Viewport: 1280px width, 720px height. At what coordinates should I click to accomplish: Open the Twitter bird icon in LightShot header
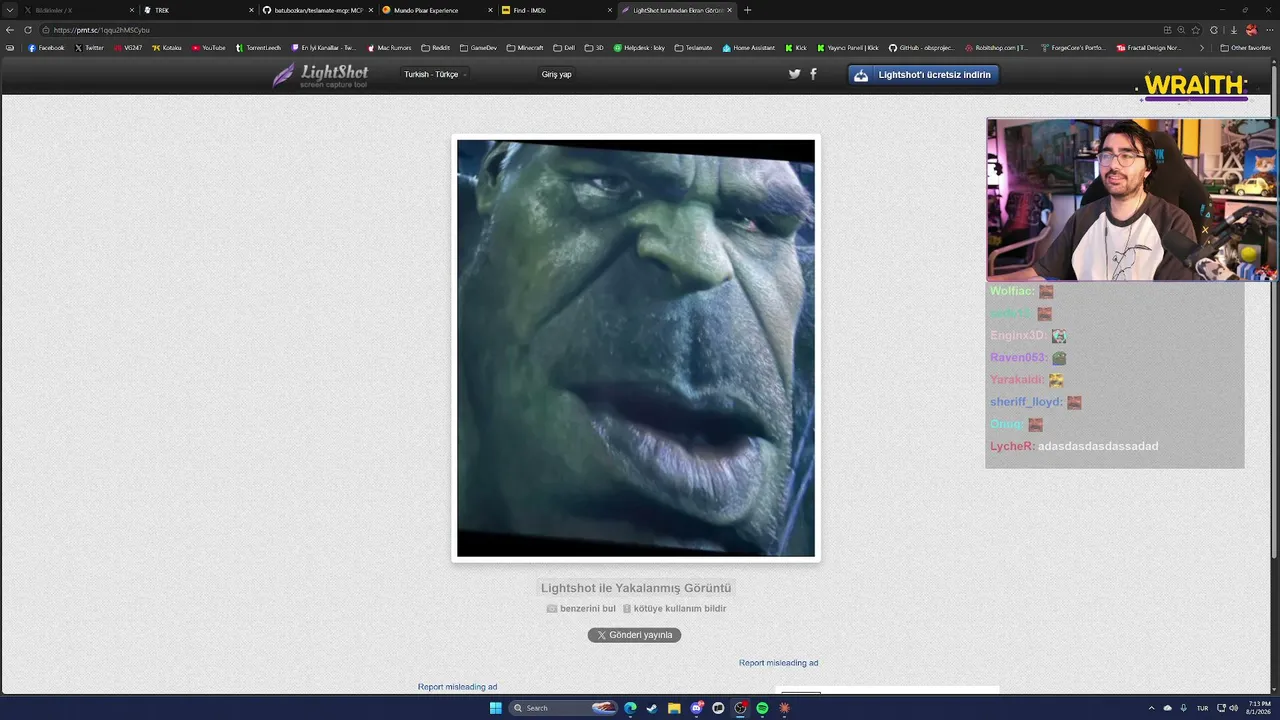click(794, 74)
